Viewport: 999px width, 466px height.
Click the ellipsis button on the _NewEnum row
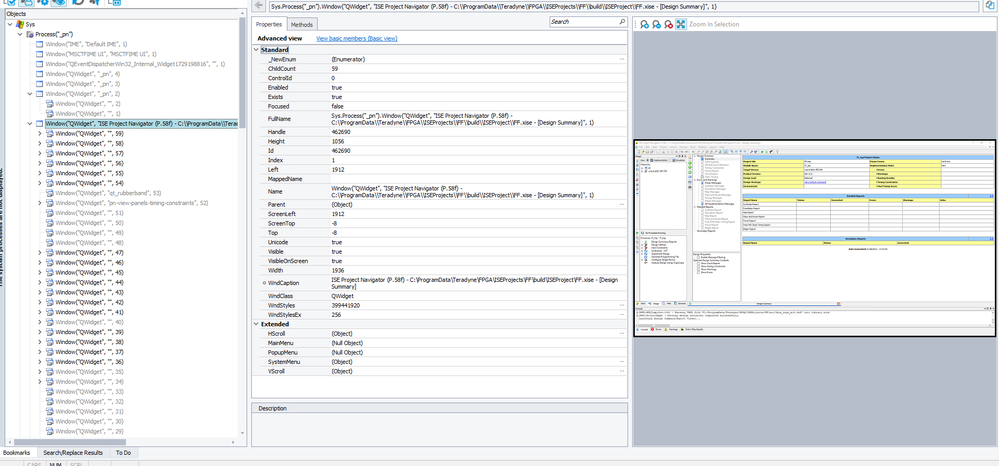[621, 60]
